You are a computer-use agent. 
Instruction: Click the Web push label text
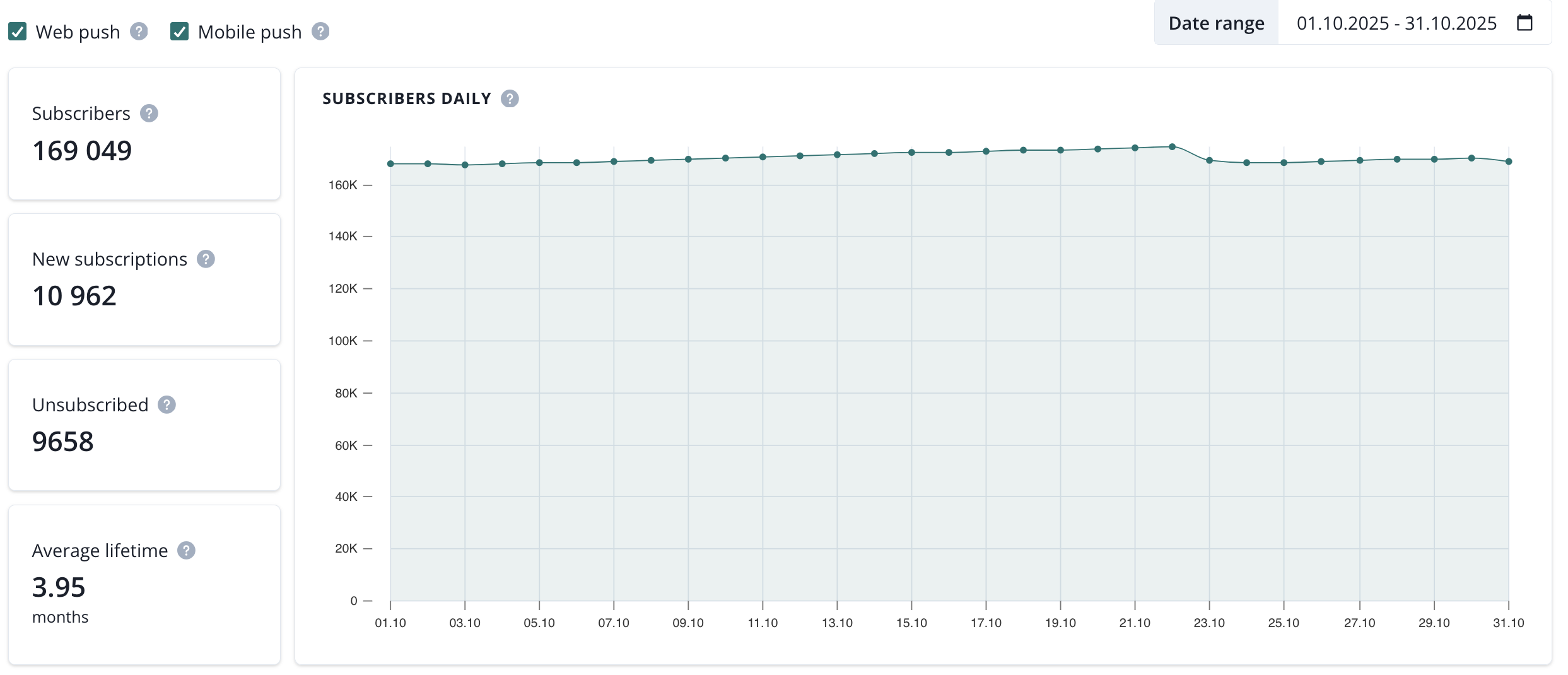(x=78, y=32)
